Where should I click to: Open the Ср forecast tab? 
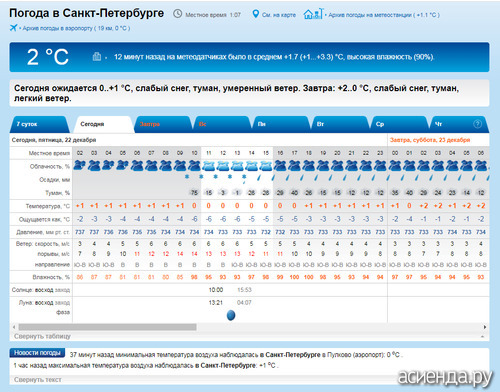pos(399,124)
